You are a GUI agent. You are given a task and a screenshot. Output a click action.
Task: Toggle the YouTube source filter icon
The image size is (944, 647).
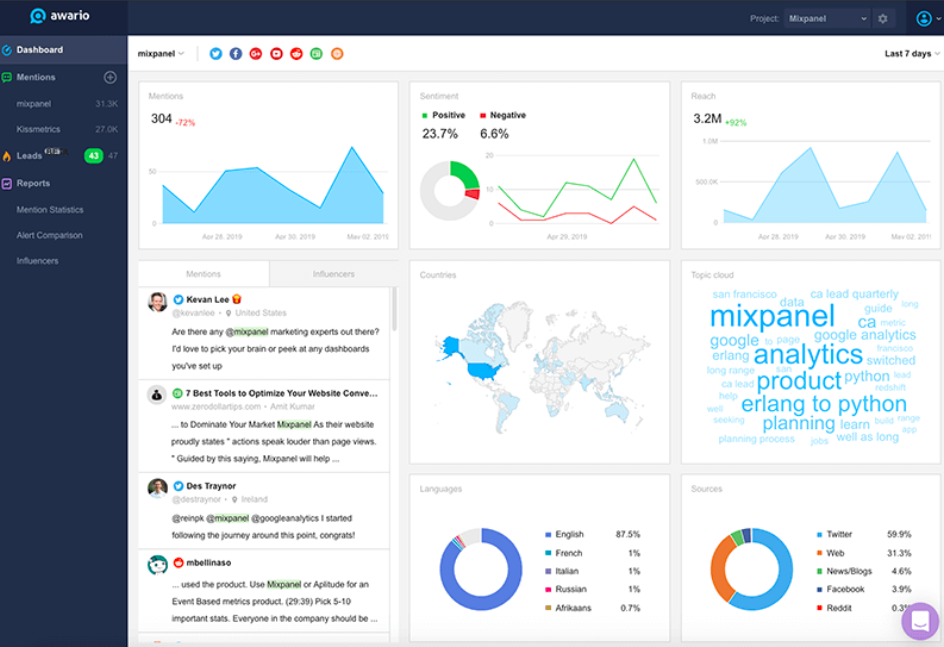pyautogui.click(x=277, y=54)
